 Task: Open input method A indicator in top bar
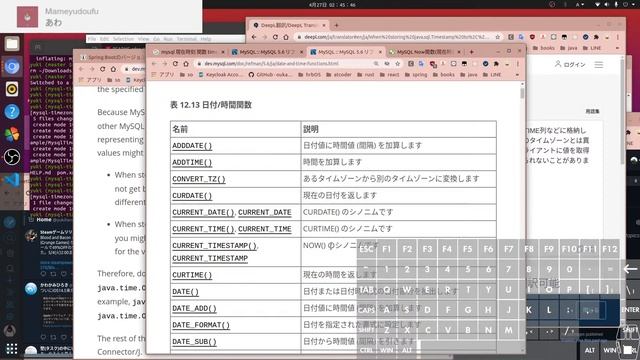tap(579, 4)
